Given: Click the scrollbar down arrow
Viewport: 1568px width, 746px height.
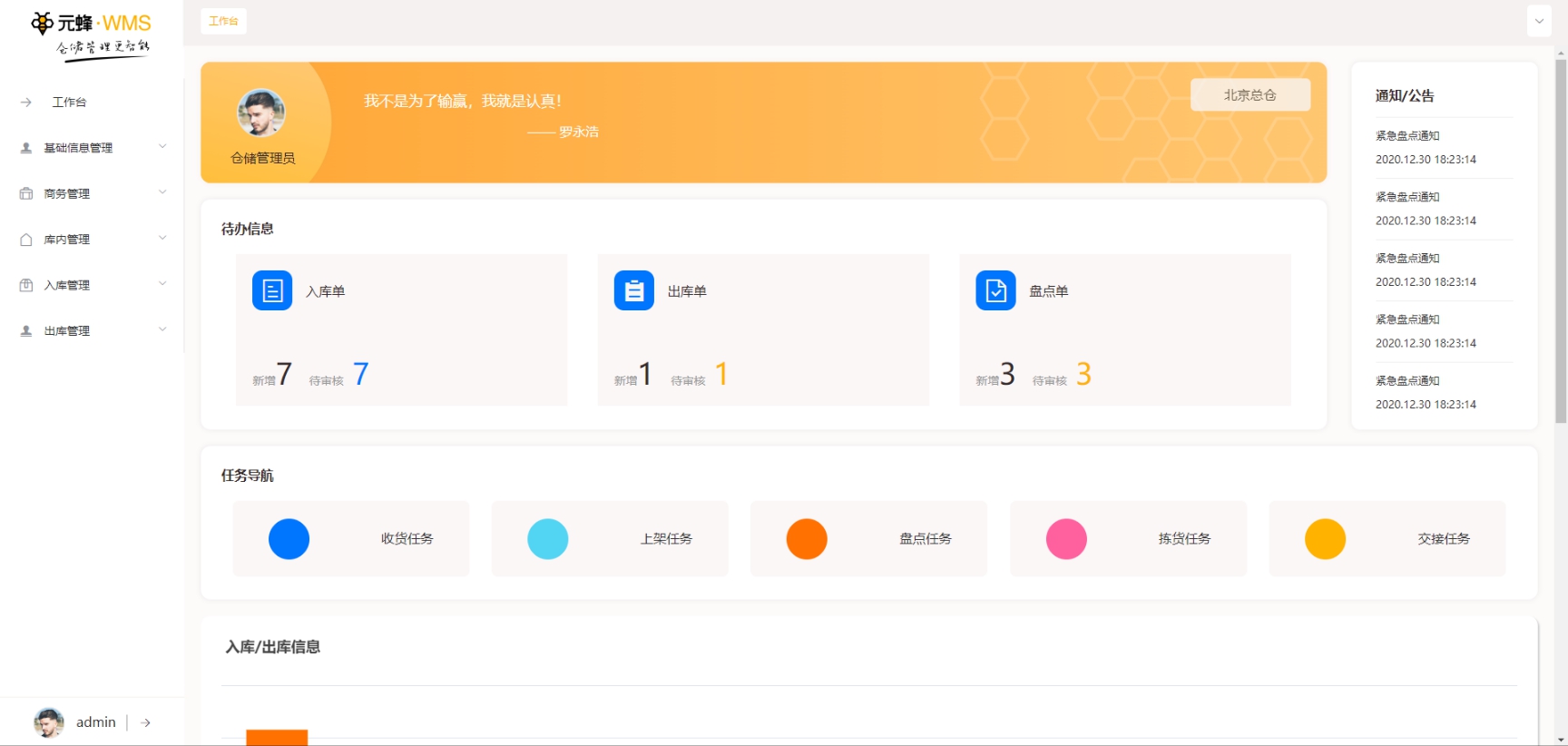Looking at the screenshot, I should click(x=1561, y=740).
